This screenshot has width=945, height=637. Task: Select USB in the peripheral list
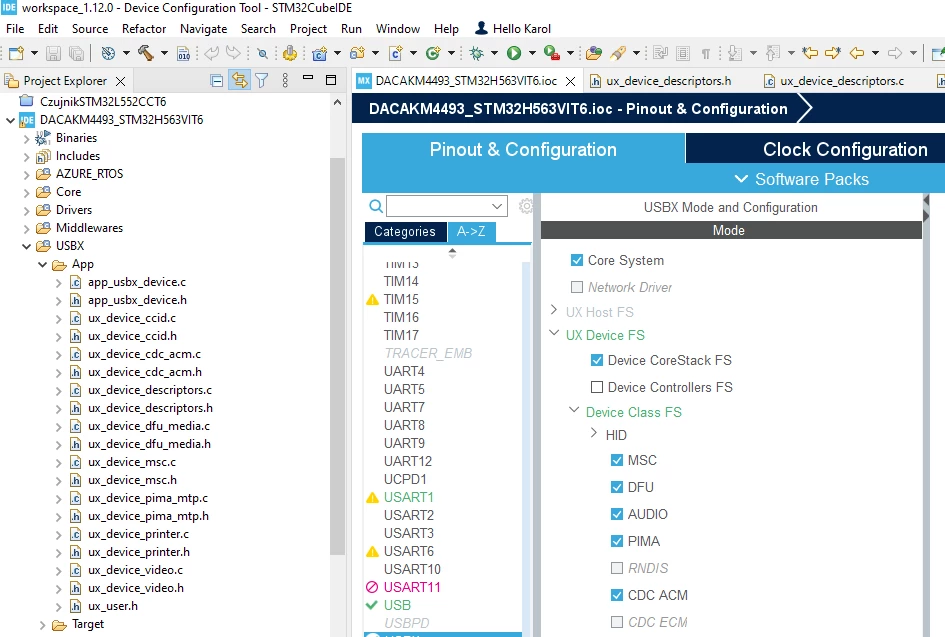click(397, 605)
